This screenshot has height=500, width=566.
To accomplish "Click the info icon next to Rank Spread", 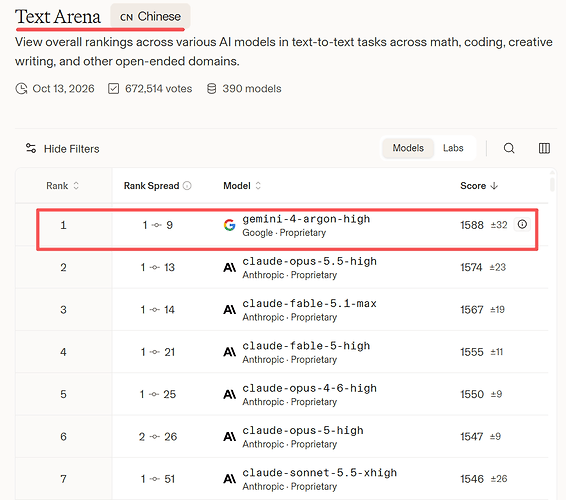I will [x=187, y=186].
